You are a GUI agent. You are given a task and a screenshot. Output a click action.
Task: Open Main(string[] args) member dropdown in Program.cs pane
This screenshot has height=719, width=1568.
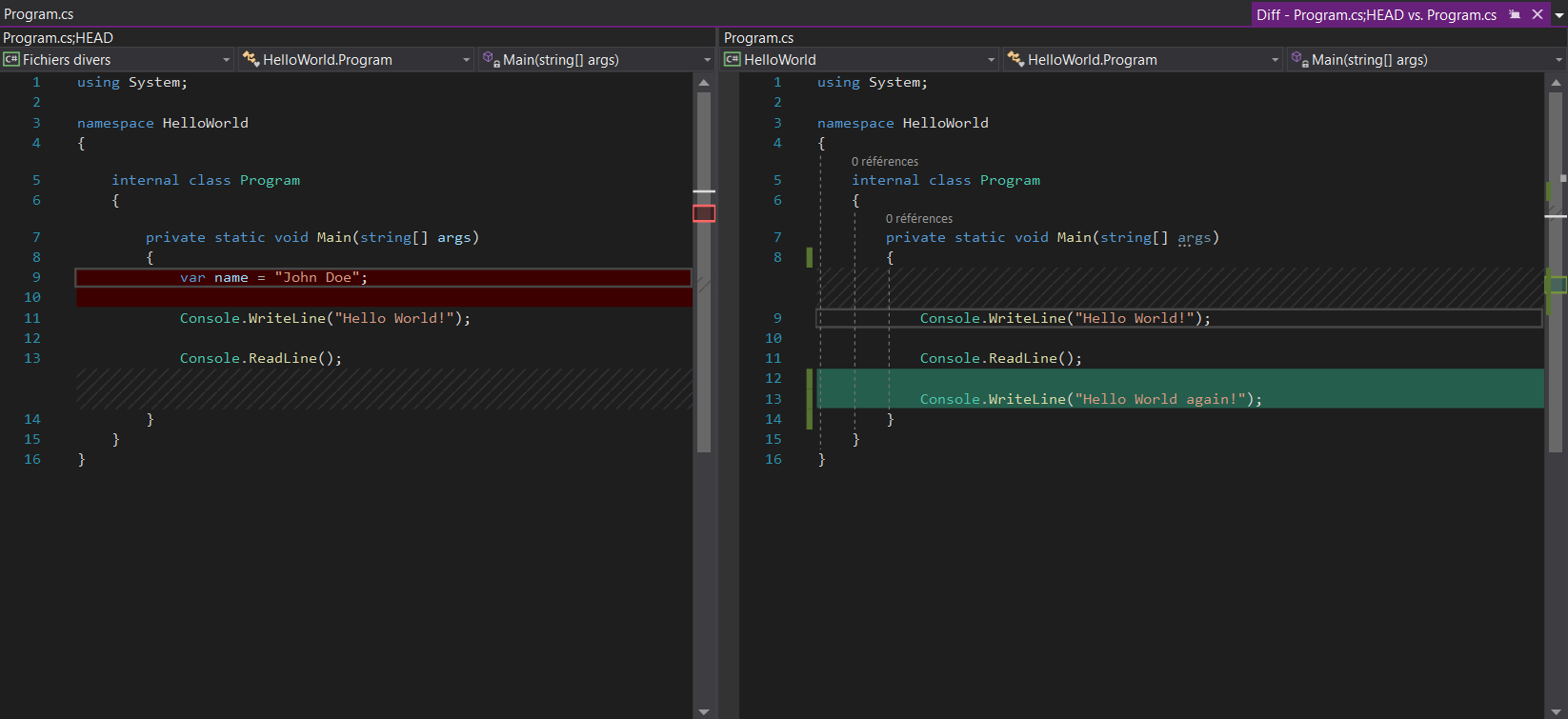tap(1426, 59)
